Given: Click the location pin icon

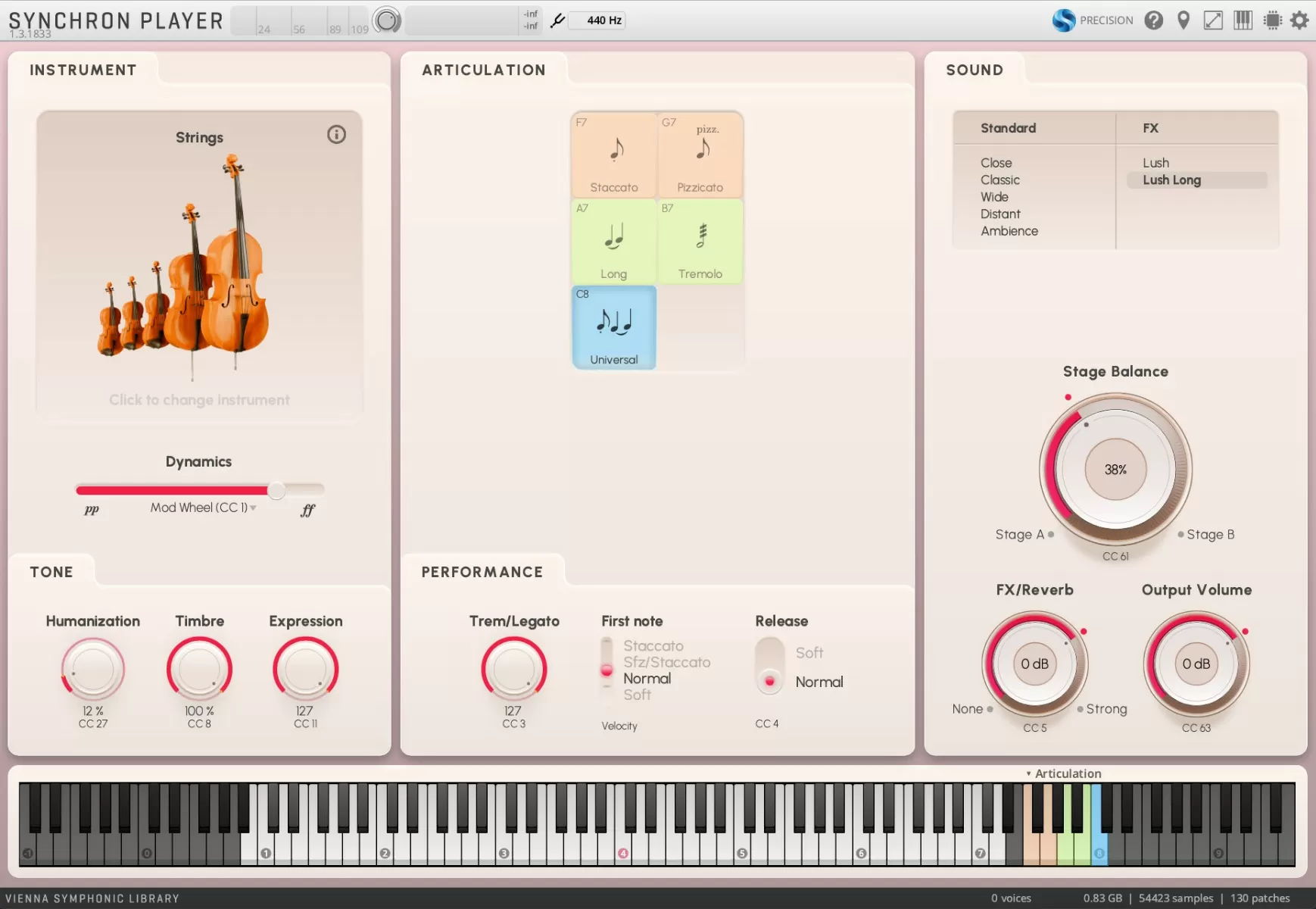Looking at the screenshot, I should [1183, 20].
